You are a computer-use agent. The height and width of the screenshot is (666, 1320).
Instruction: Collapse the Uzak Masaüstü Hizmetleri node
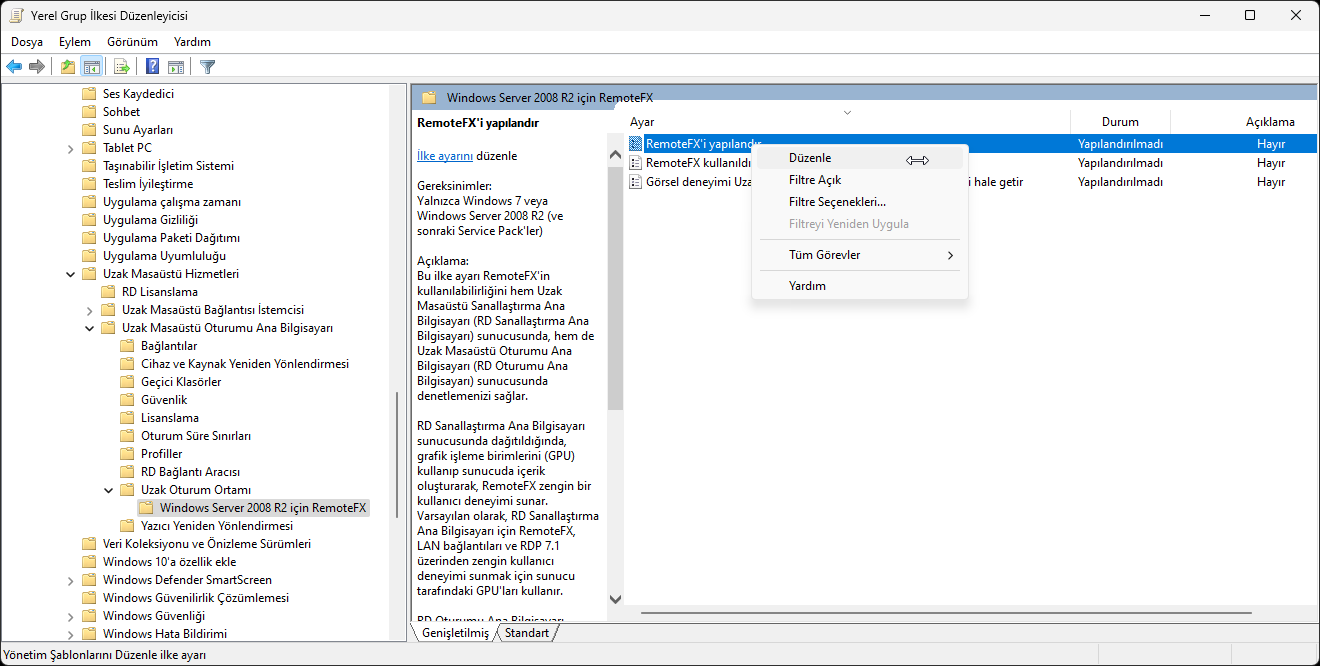tap(71, 274)
